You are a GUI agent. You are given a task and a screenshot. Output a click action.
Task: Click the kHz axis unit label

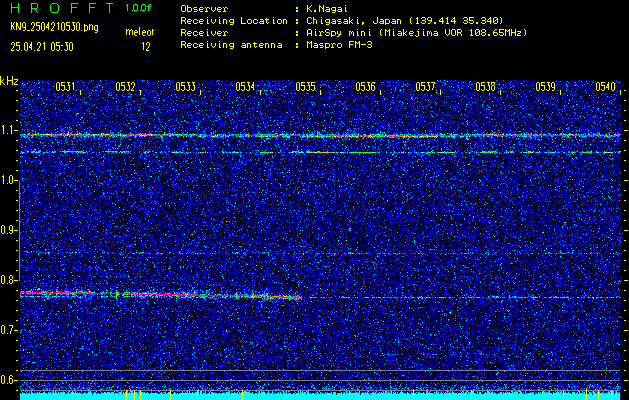coord(9,81)
